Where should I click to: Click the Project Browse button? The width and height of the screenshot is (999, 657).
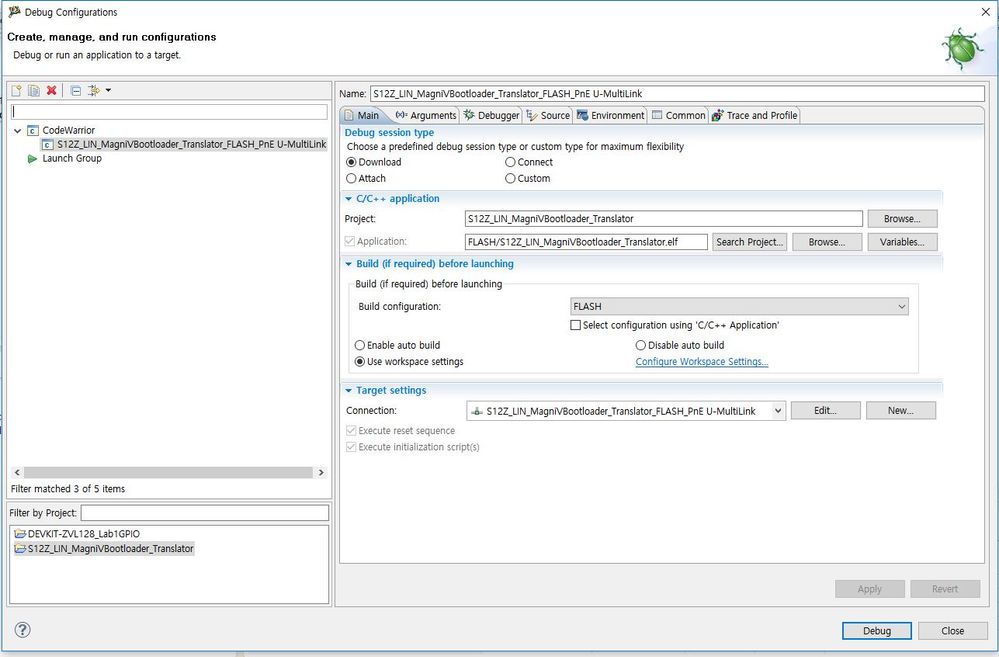(x=902, y=219)
